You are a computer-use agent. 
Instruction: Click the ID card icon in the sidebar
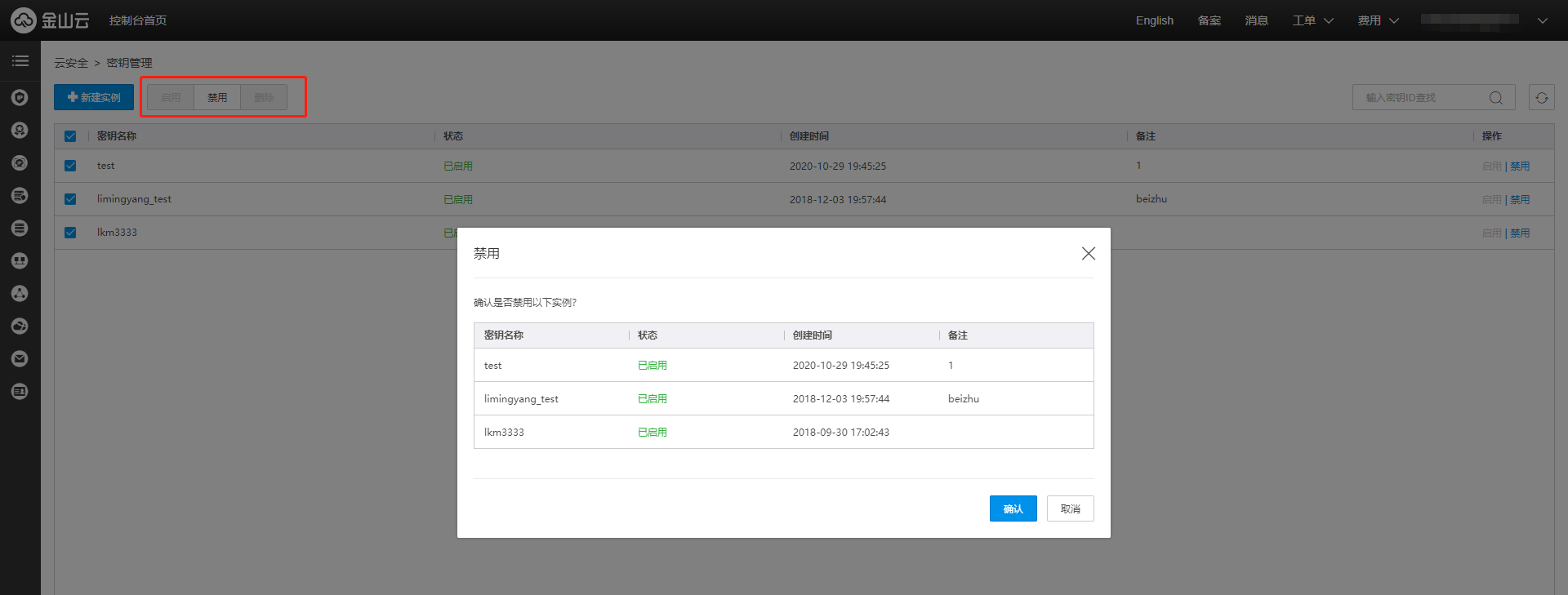tap(20, 392)
